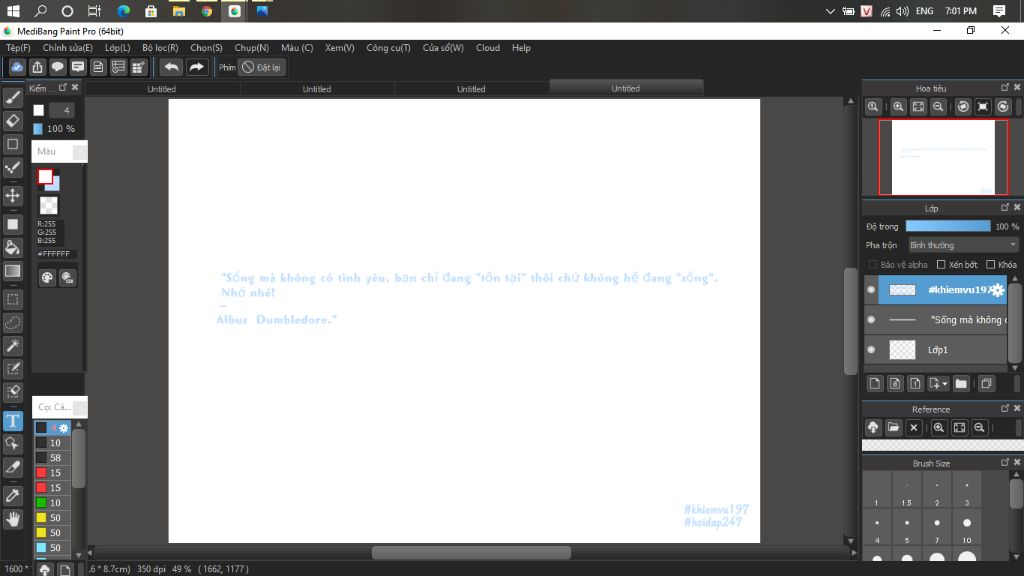
Task: Select the Select Eraser tool
Action: pos(12,392)
